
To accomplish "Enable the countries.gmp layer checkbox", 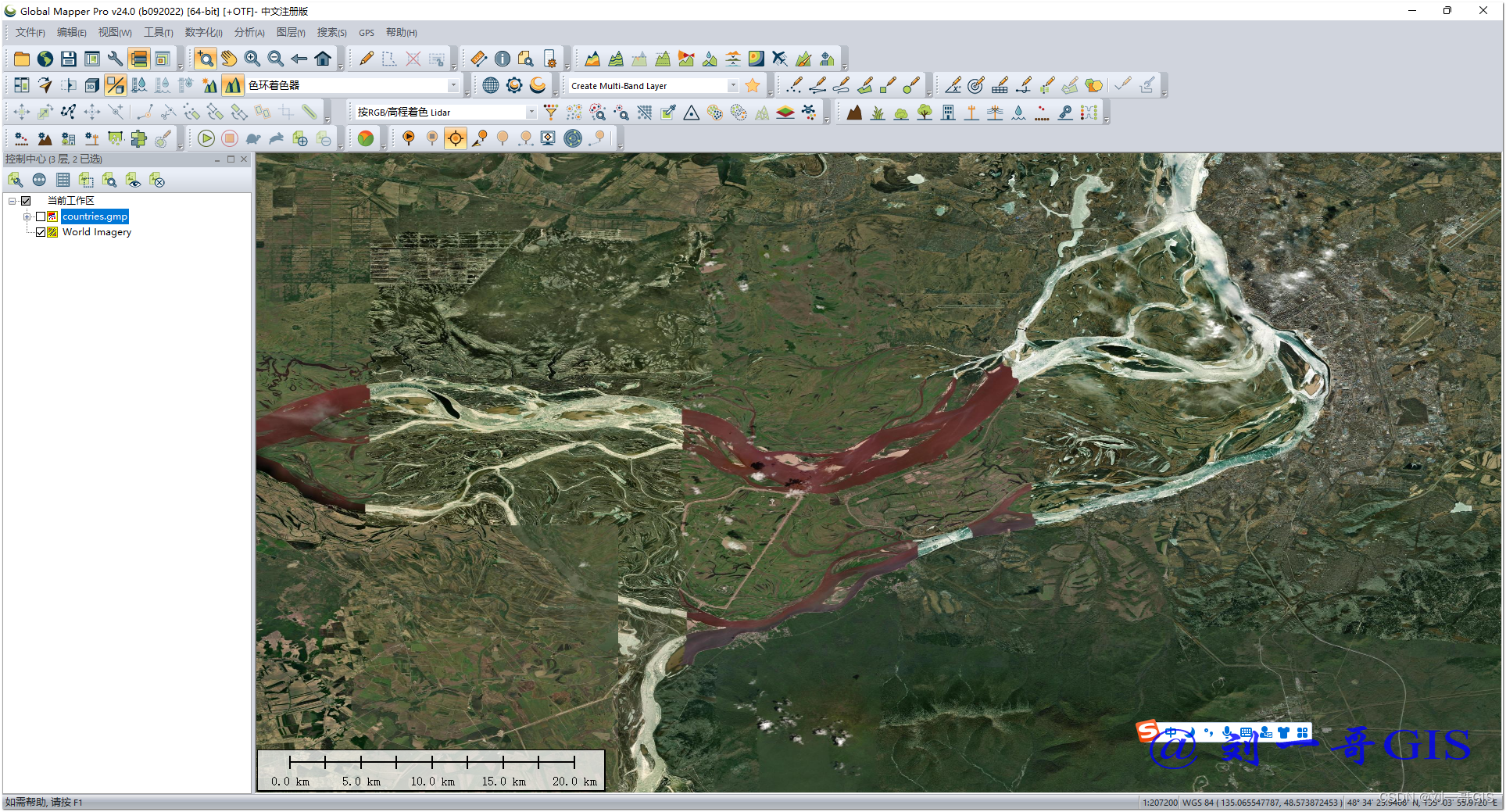I will pyautogui.click(x=41, y=216).
